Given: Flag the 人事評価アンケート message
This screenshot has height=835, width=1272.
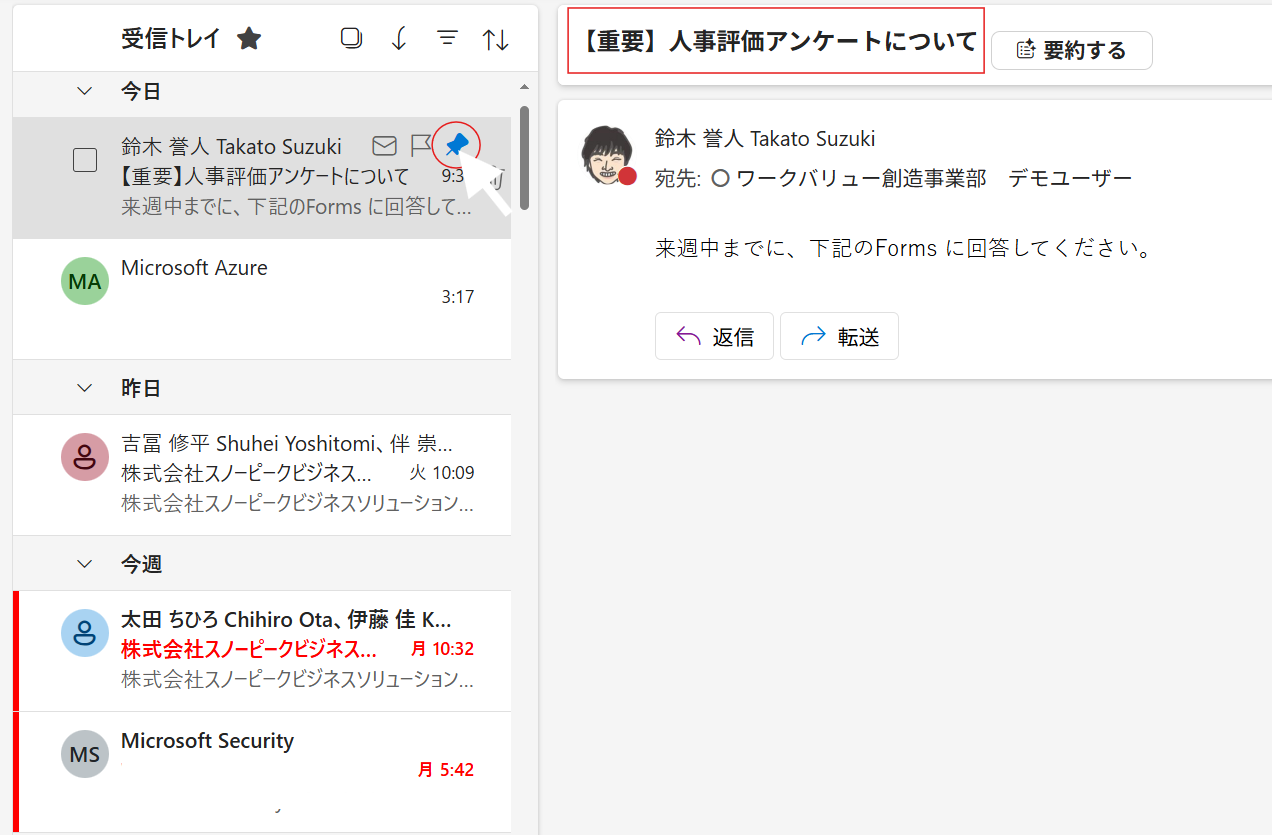Looking at the screenshot, I should [420, 147].
